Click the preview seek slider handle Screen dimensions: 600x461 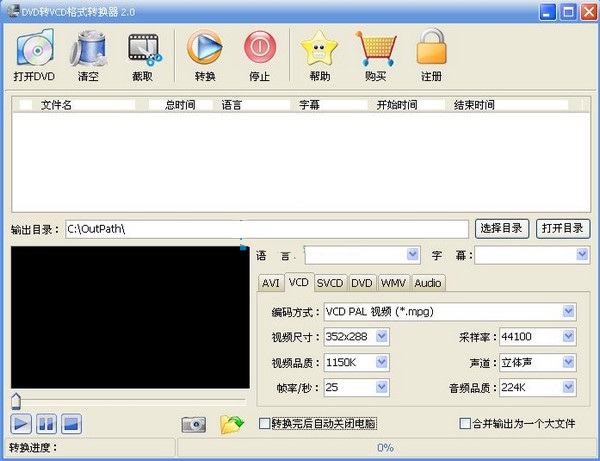point(16,401)
